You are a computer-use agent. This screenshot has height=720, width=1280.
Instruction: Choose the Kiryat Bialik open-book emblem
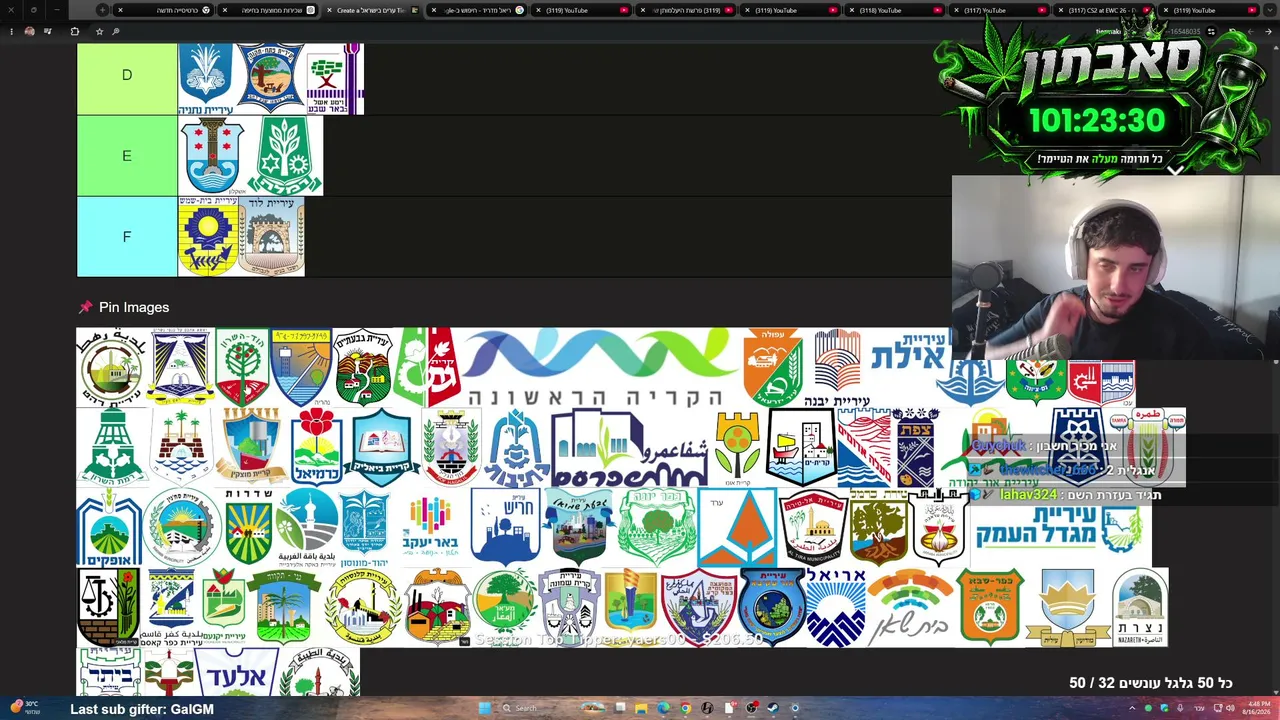click(x=381, y=447)
